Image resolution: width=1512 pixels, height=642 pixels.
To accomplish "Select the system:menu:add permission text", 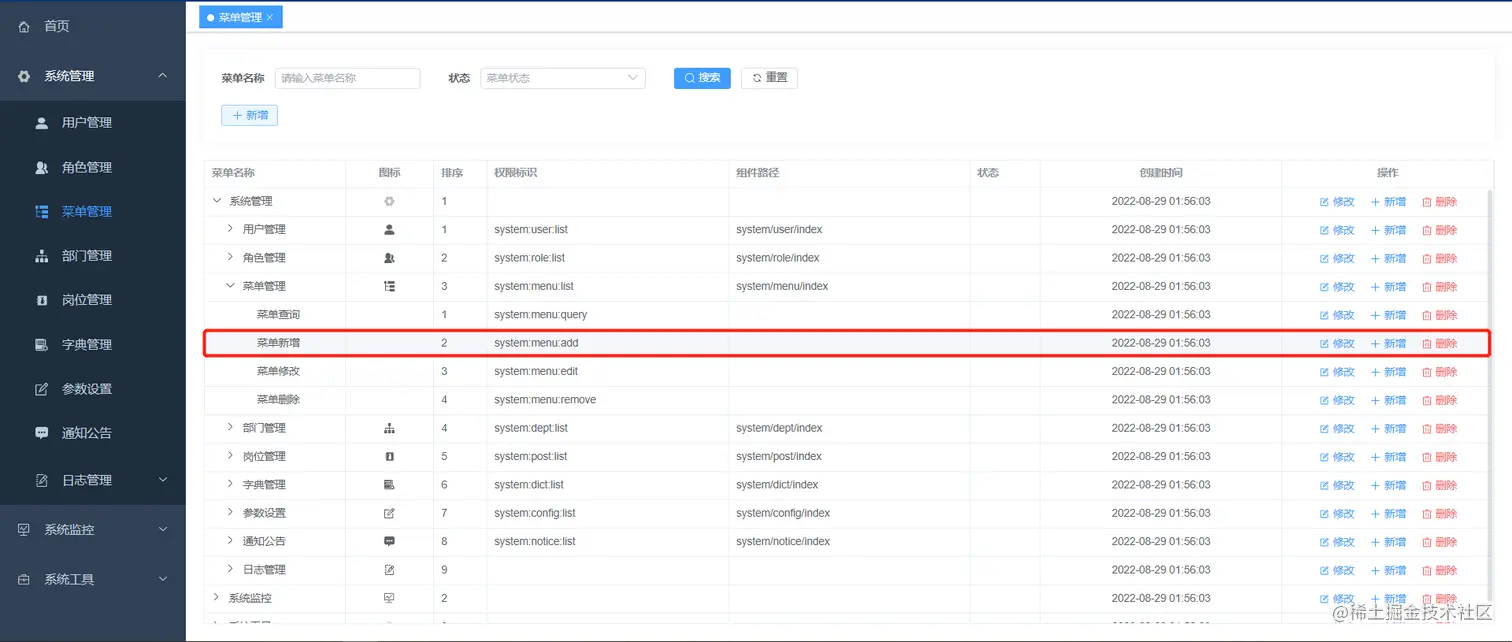I will [x=536, y=343].
